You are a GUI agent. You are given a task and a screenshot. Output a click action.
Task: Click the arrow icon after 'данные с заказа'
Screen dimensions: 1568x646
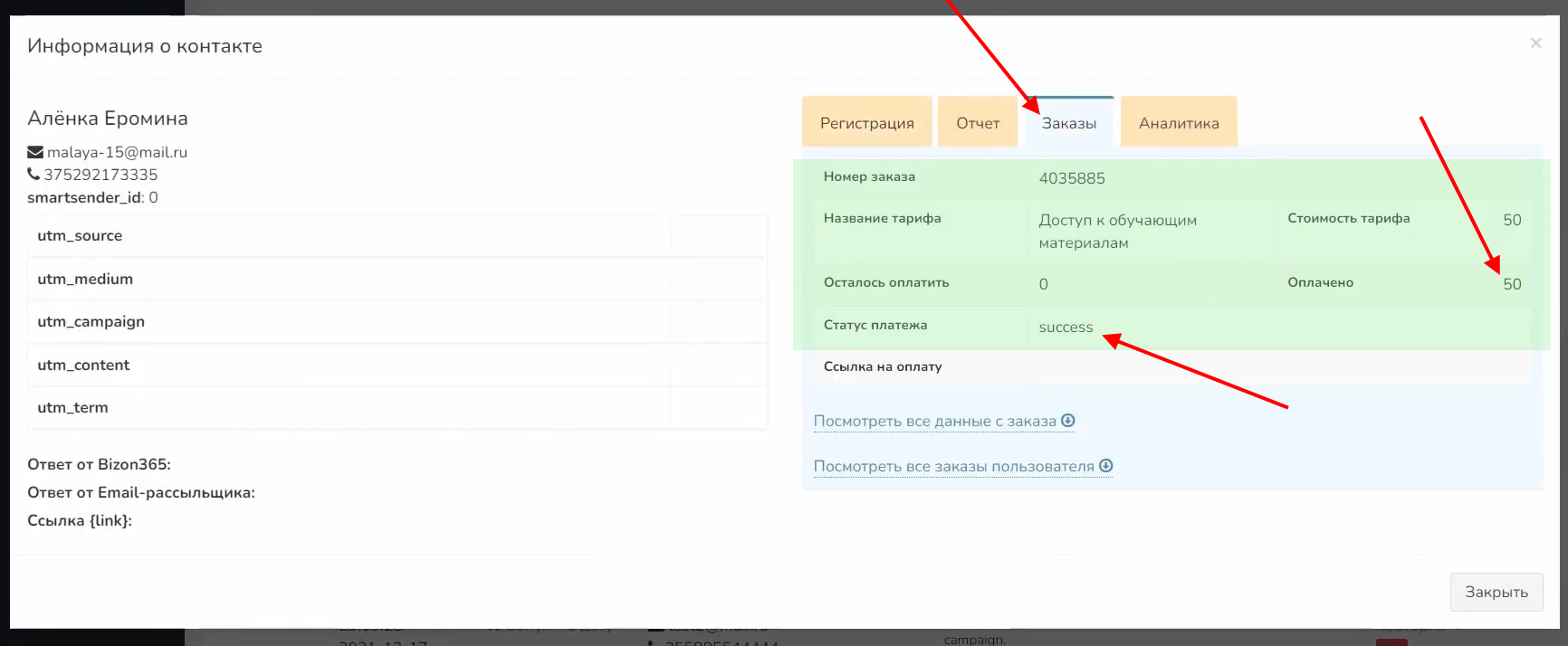coord(1068,421)
